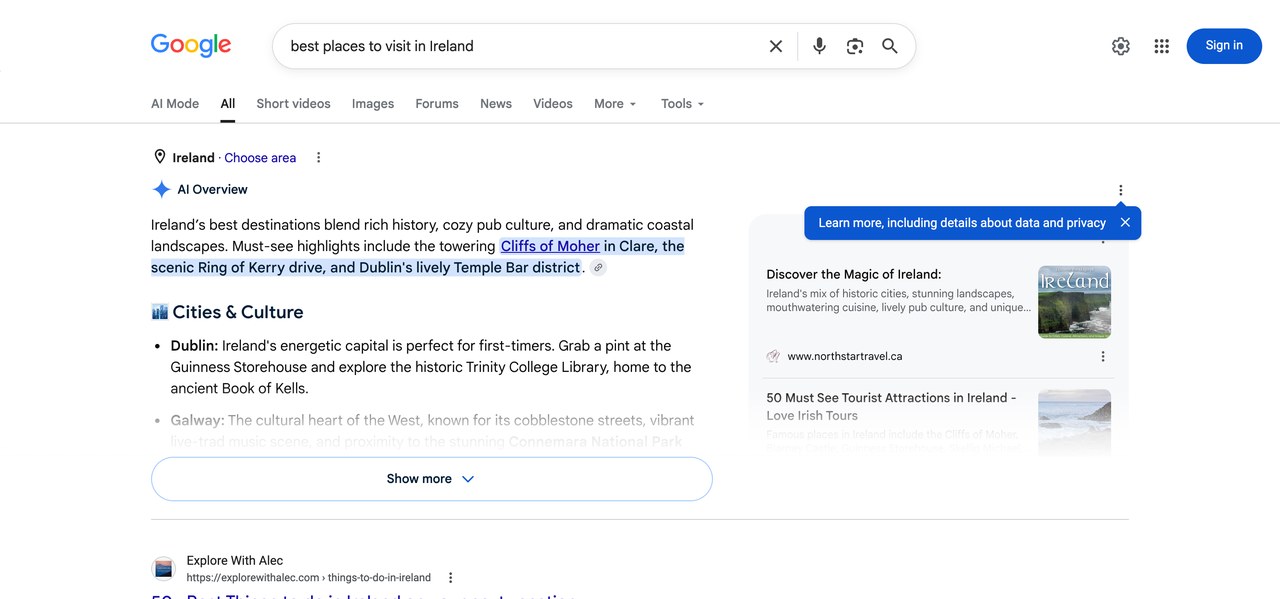Open the Images tab
The image size is (1280, 599).
click(x=373, y=103)
